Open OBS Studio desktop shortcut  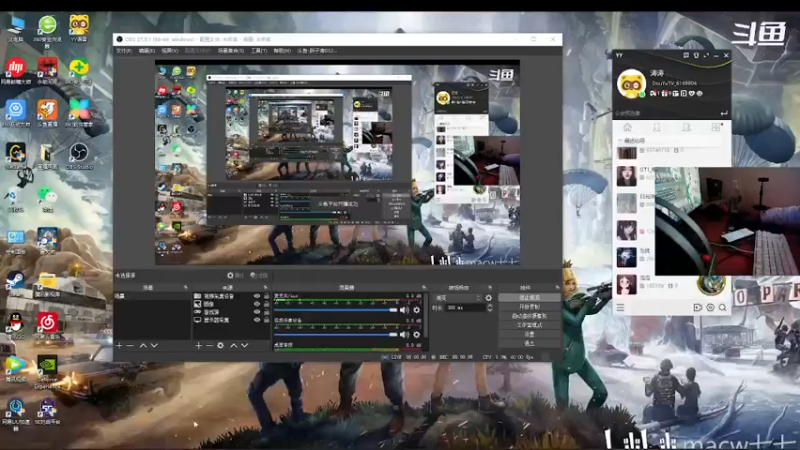click(x=79, y=156)
